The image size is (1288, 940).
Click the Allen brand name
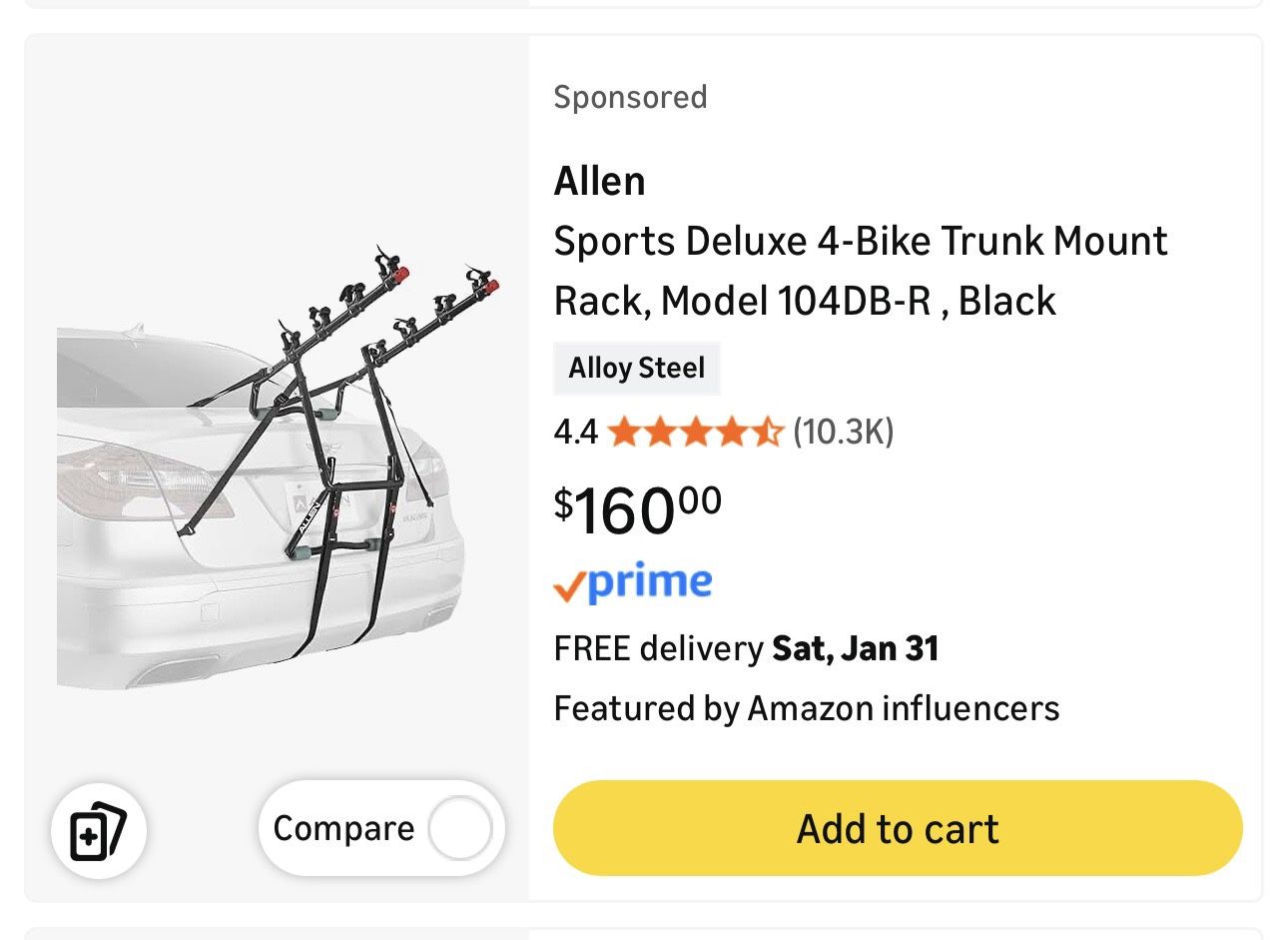pyautogui.click(x=599, y=182)
